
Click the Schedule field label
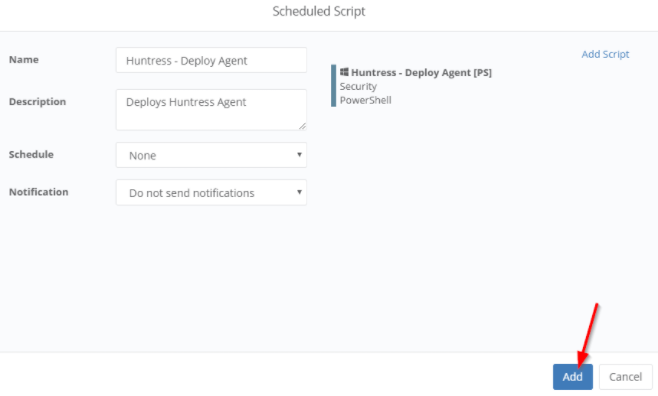(x=31, y=154)
